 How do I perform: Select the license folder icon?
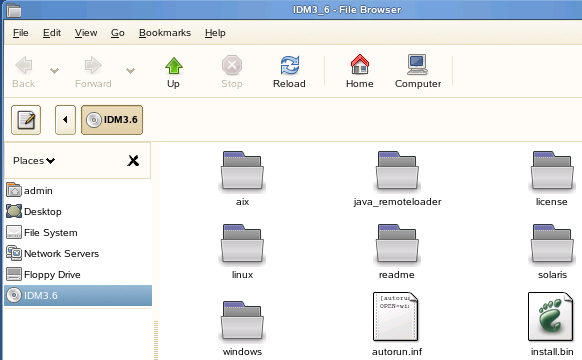[552, 171]
